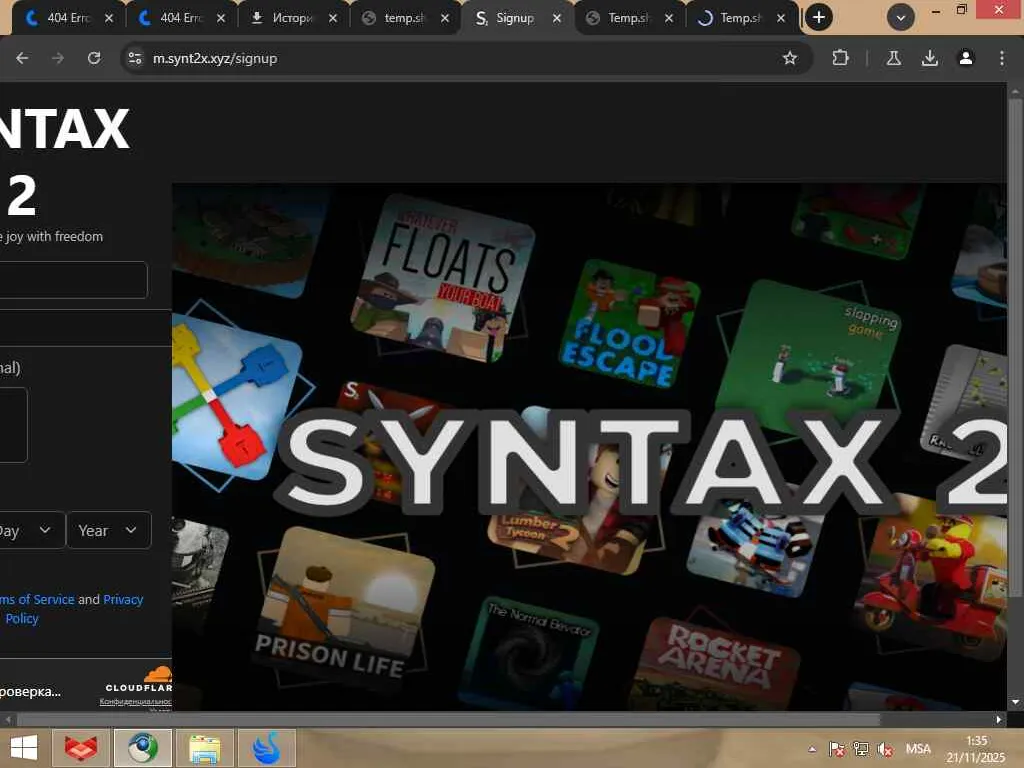Viewport: 1024px width, 768px height.
Task: Expand the Day dropdown
Action: tap(28, 530)
